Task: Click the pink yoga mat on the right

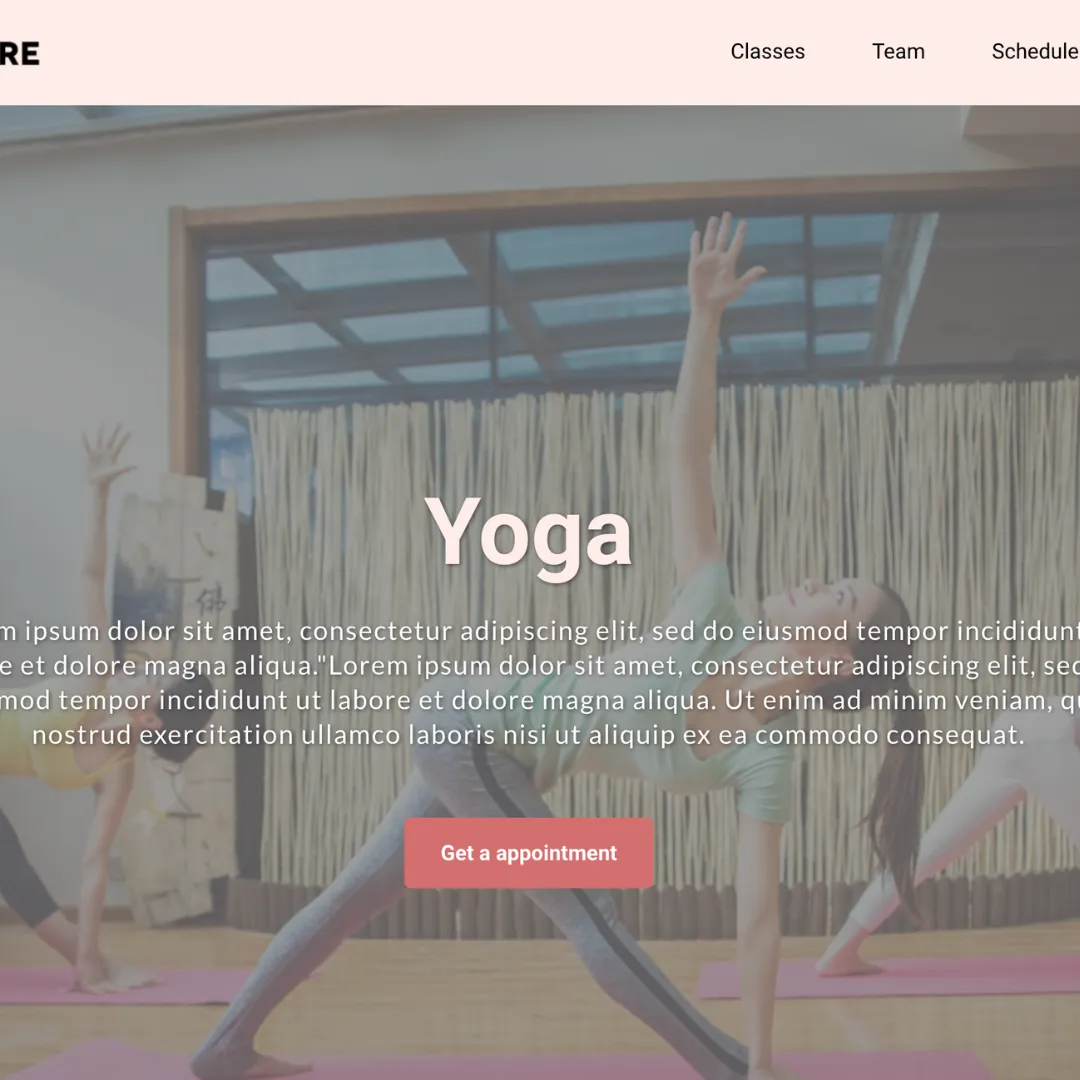Action: (x=889, y=978)
